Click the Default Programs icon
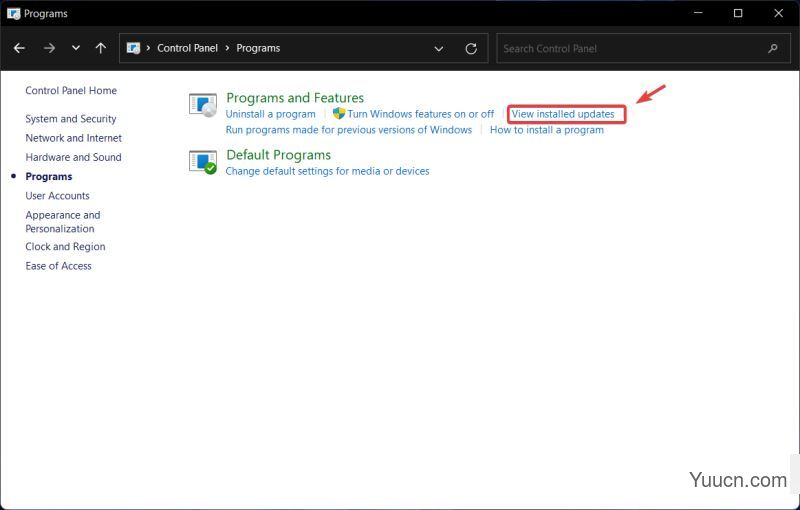Image resolution: width=800 pixels, height=510 pixels. point(203,162)
